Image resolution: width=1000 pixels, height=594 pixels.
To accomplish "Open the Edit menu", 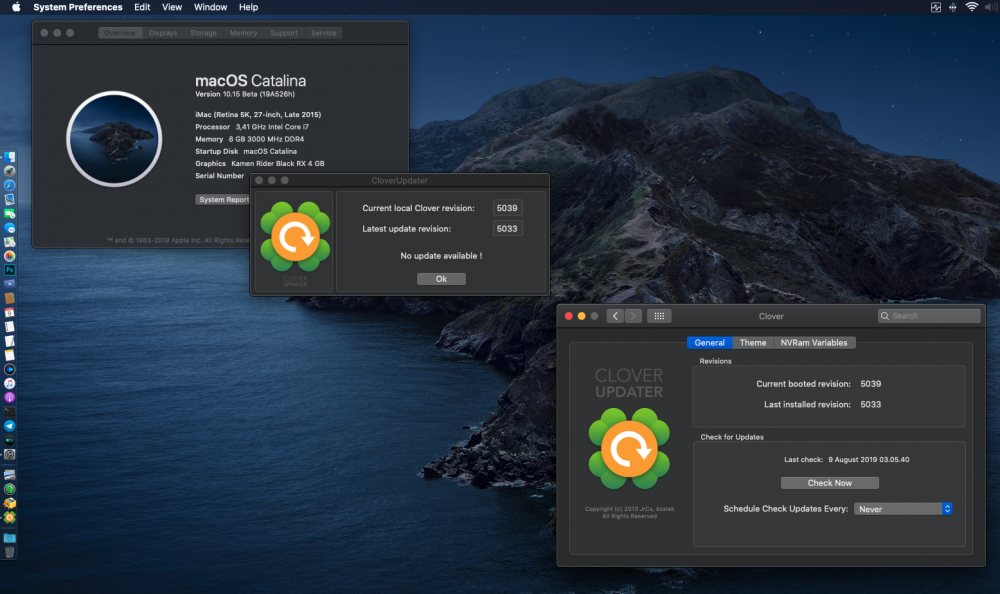I will pos(142,7).
